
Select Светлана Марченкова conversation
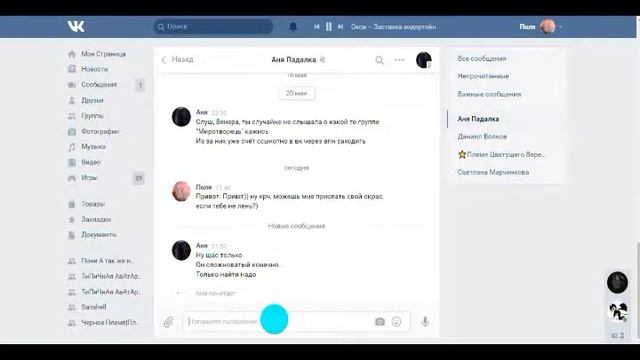click(x=493, y=172)
